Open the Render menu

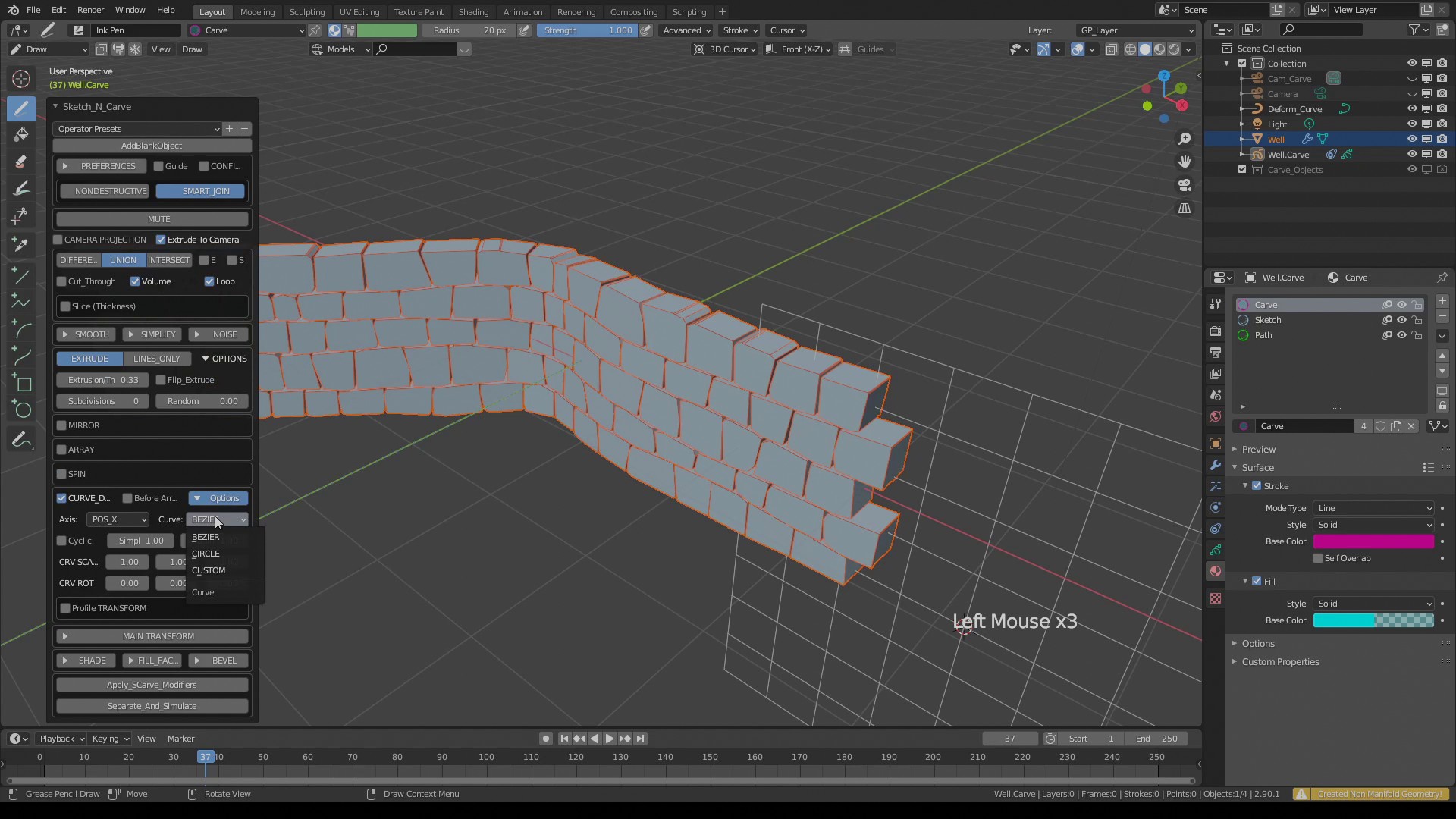pyautogui.click(x=90, y=10)
